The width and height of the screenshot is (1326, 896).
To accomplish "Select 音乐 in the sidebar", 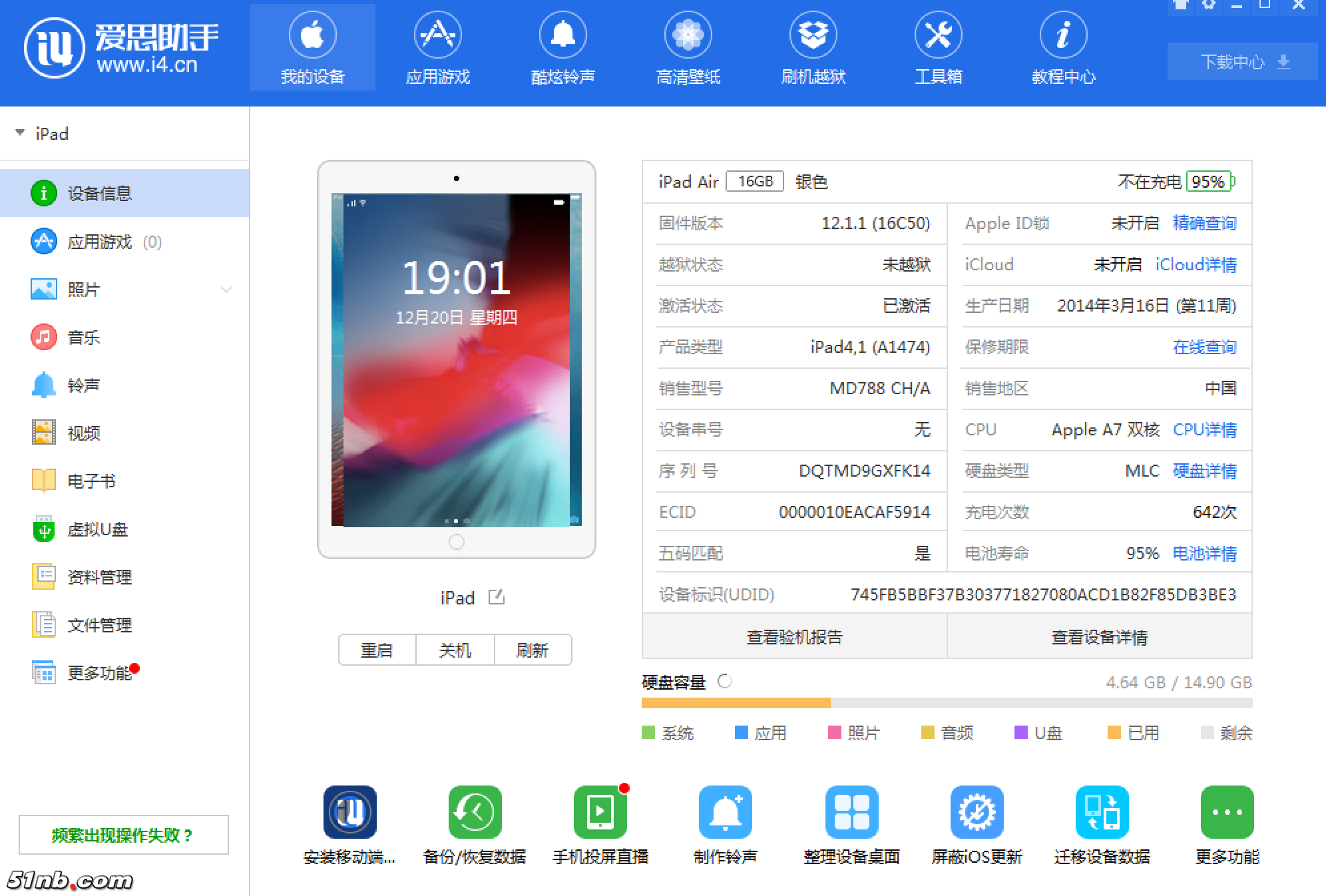I will [83, 337].
